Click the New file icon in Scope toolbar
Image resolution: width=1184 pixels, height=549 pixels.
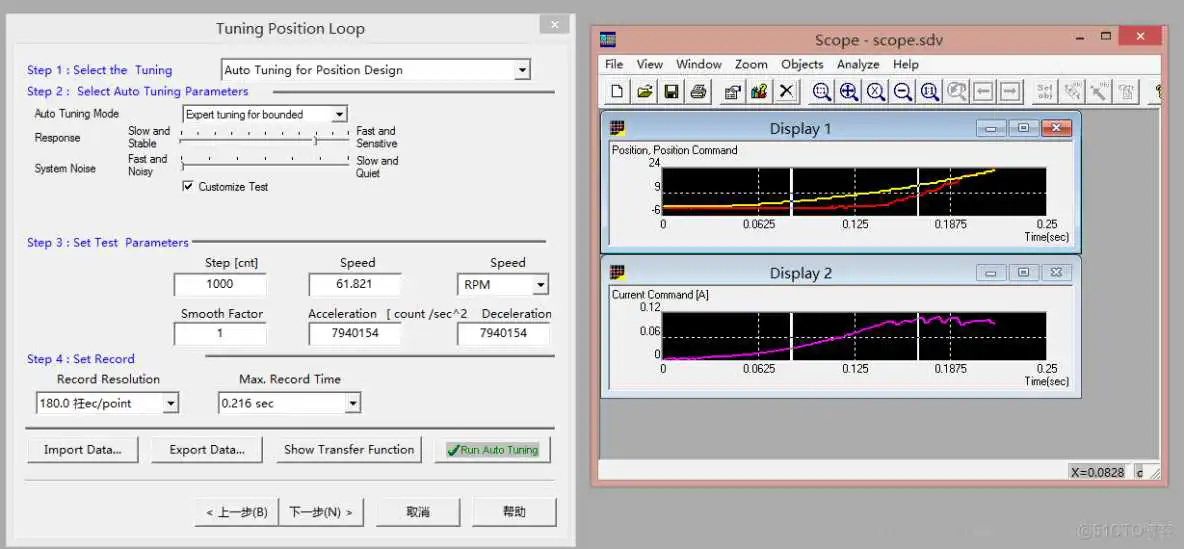coord(617,91)
